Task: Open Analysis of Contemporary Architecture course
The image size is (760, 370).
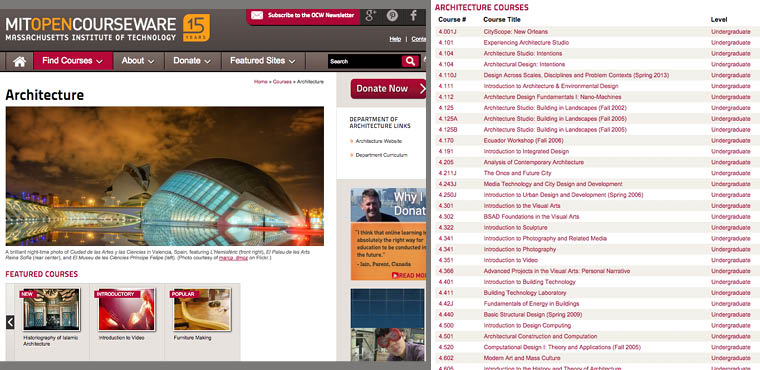Action: 534,162
